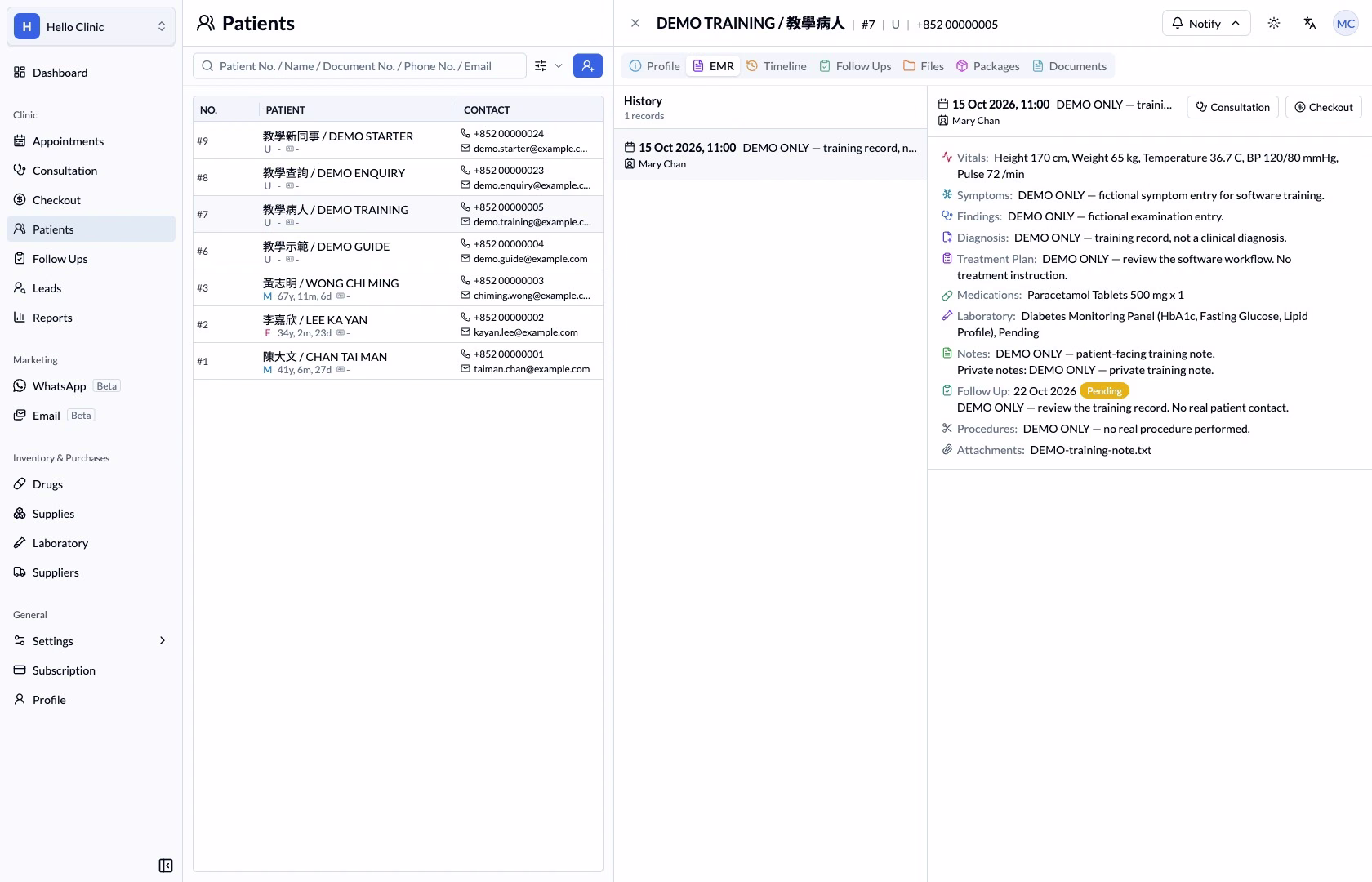Open Dashboard from the sidebar
This screenshot has height=882, width=1372.
(91, 73)
